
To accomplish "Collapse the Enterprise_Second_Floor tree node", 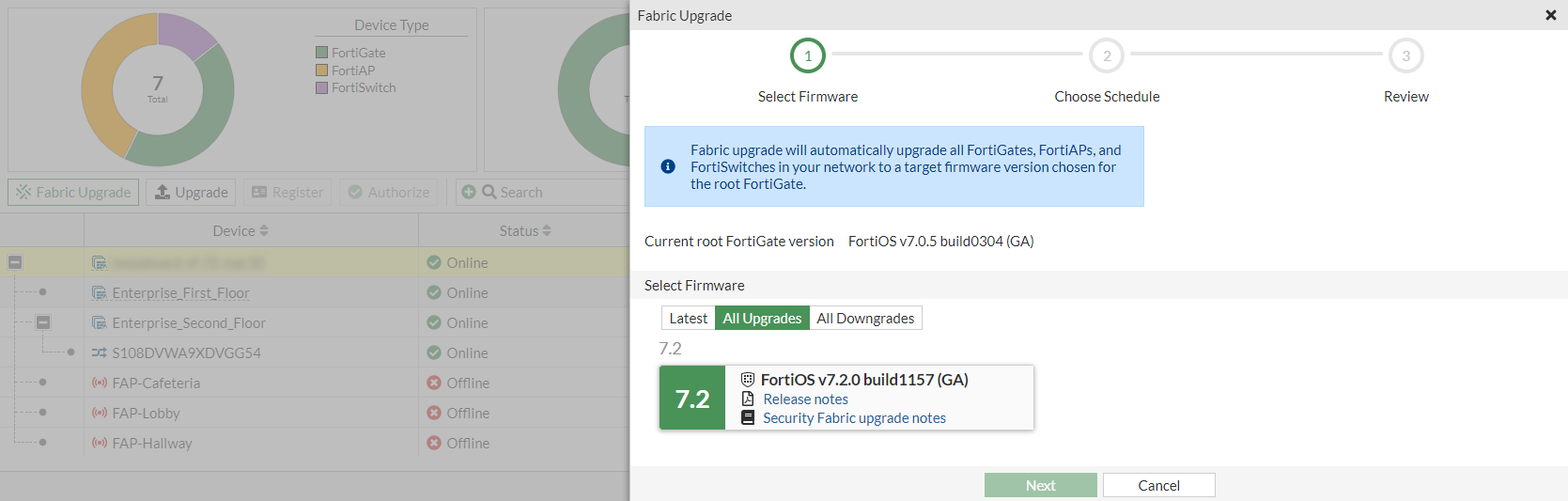I will [43, 322].
